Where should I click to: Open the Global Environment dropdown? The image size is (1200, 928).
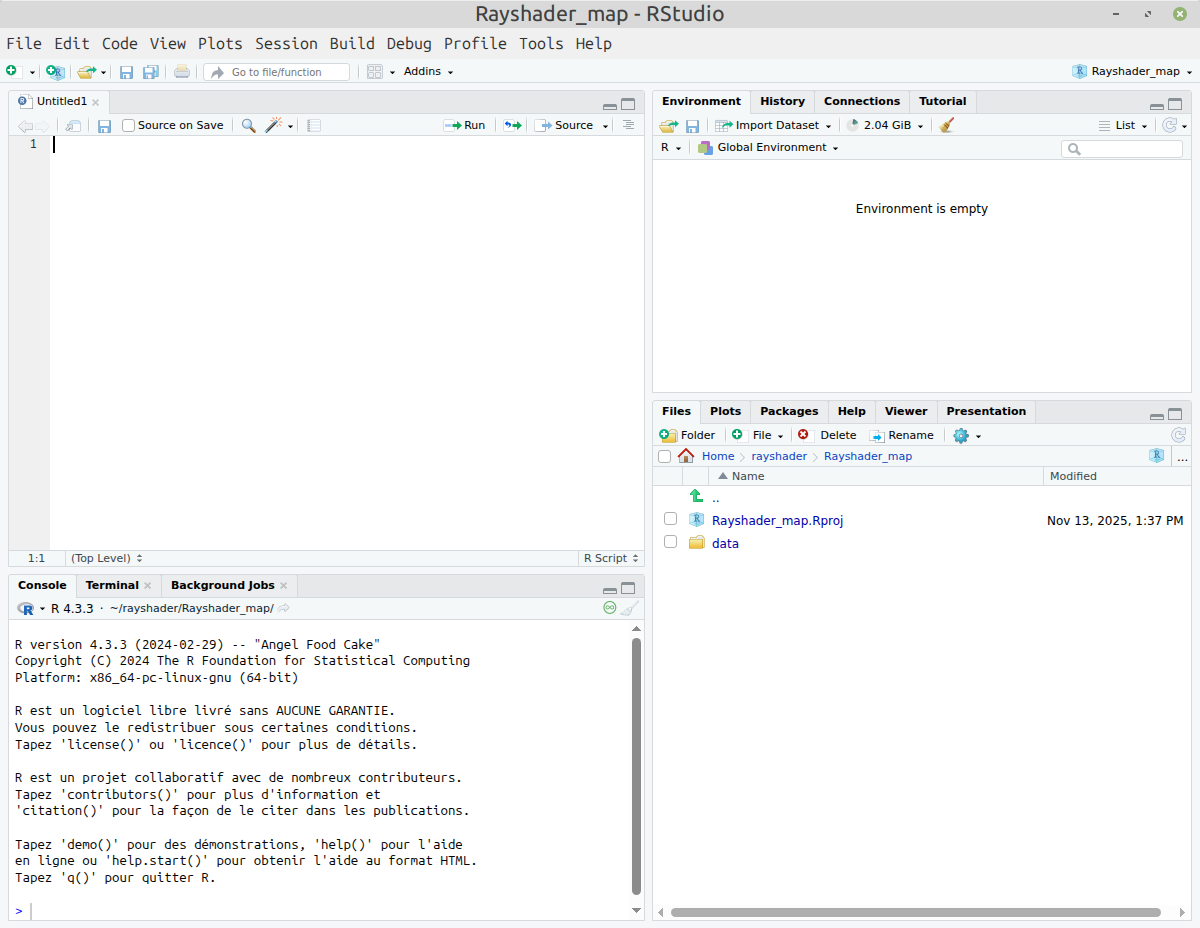click(x=773, y=147)
